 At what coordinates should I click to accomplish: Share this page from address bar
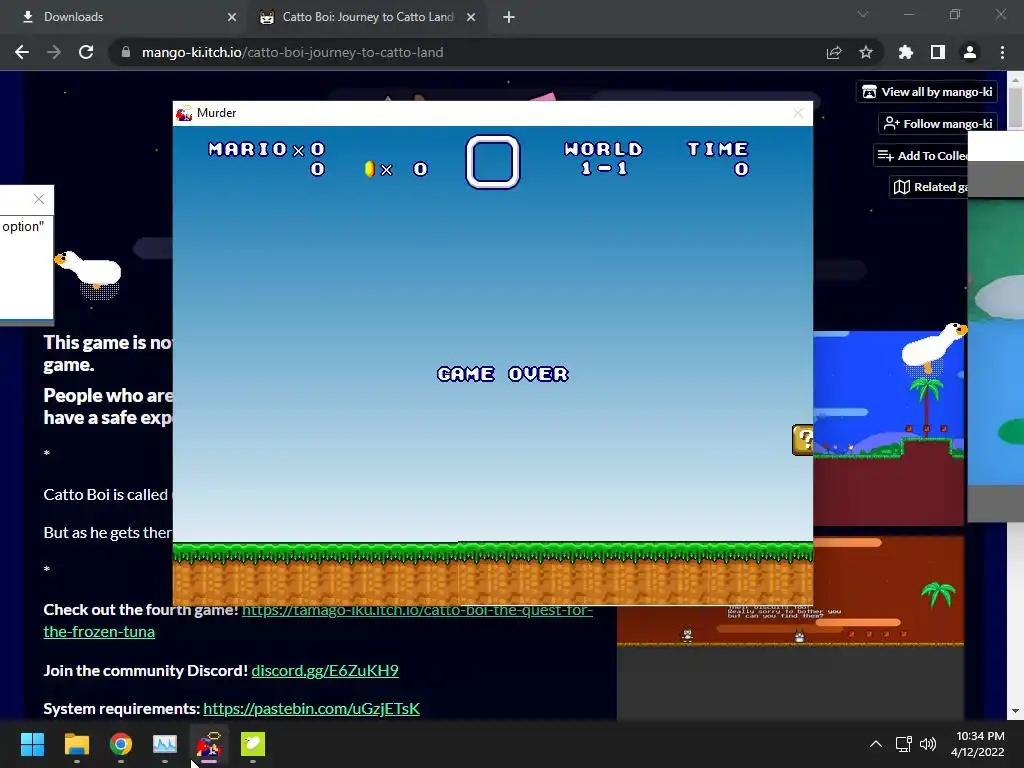click(x=834, y=52)
